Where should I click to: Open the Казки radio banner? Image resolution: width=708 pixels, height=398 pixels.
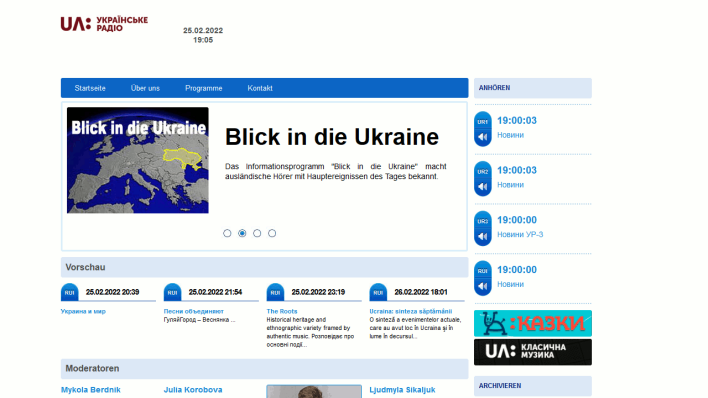coord(533,323)
